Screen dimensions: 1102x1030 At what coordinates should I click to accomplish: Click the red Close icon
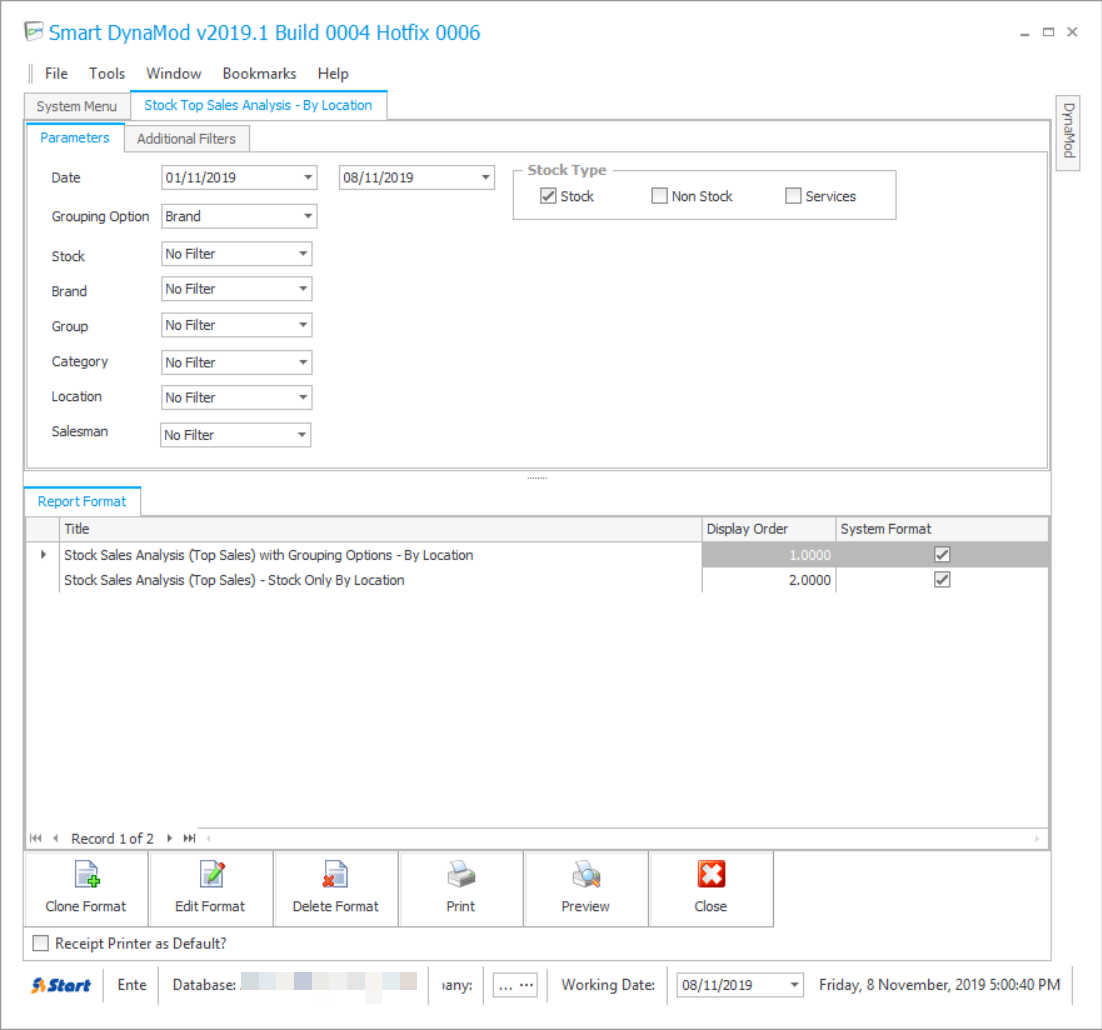(x=711, y=875)
